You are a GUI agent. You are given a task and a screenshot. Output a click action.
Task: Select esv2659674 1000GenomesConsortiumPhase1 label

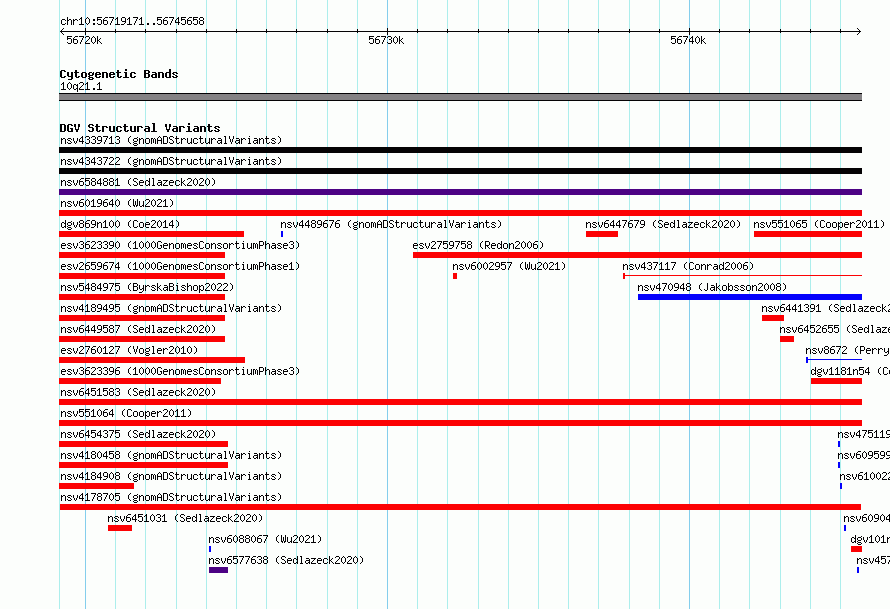[180, 266]
